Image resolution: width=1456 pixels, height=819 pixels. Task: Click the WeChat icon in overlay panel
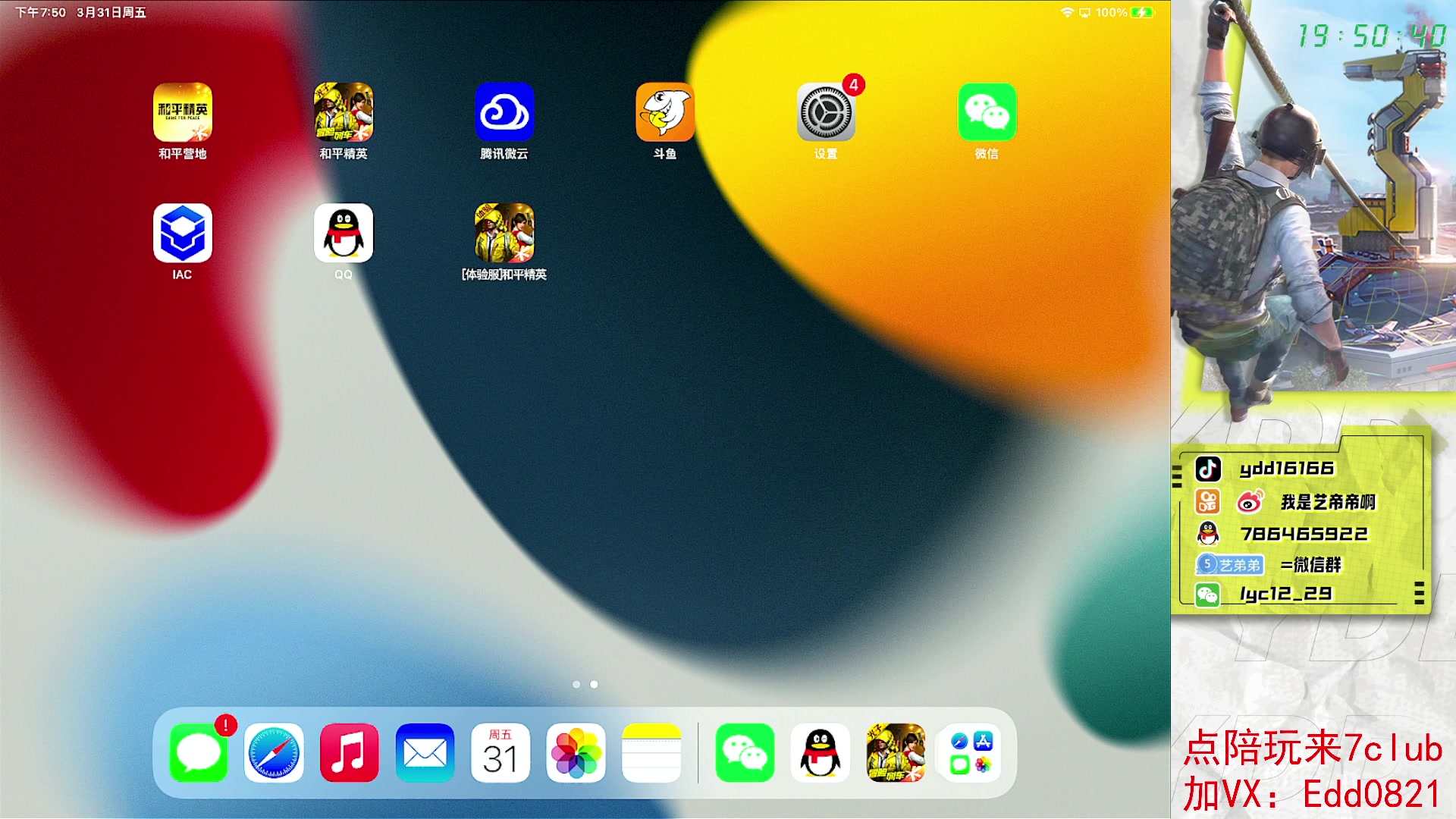pos(1208,595)
